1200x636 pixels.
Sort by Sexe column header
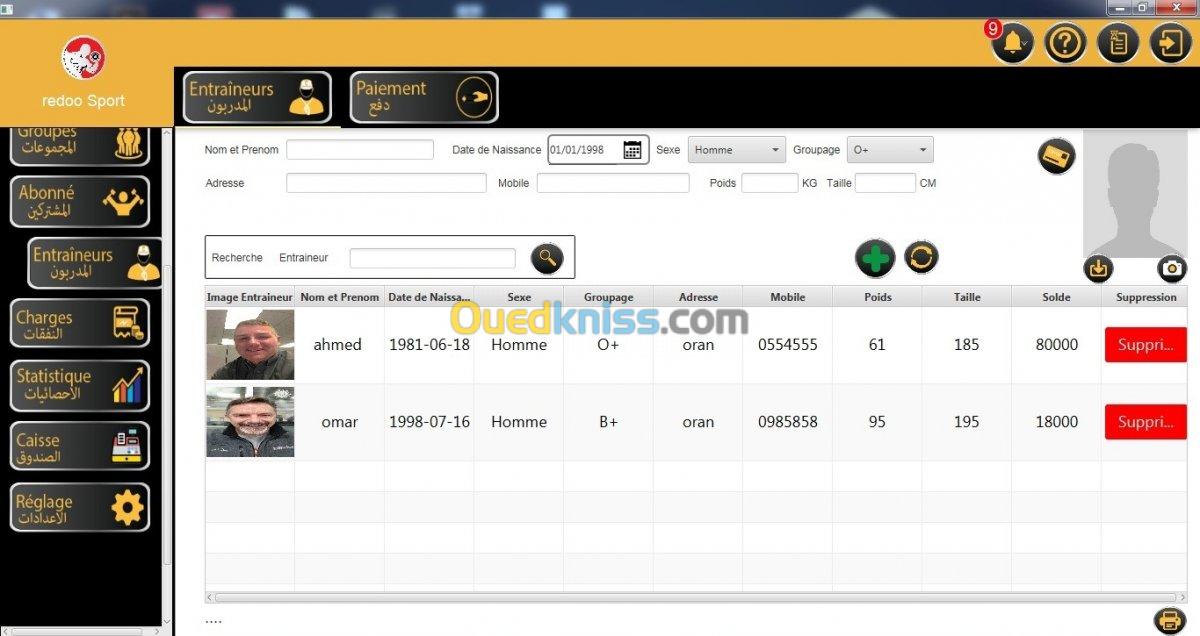pos(519,297)
